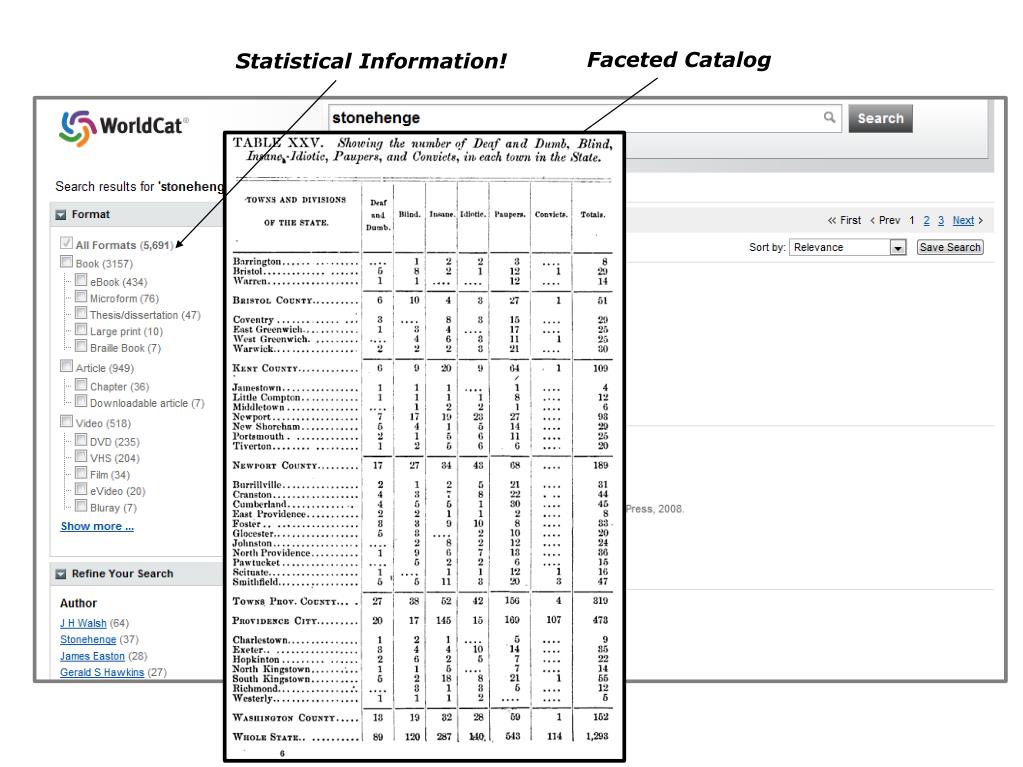The height and width of the screenshot is (767, 1023).
Task: Filter by author James Easton
Action: click(92, 656)
